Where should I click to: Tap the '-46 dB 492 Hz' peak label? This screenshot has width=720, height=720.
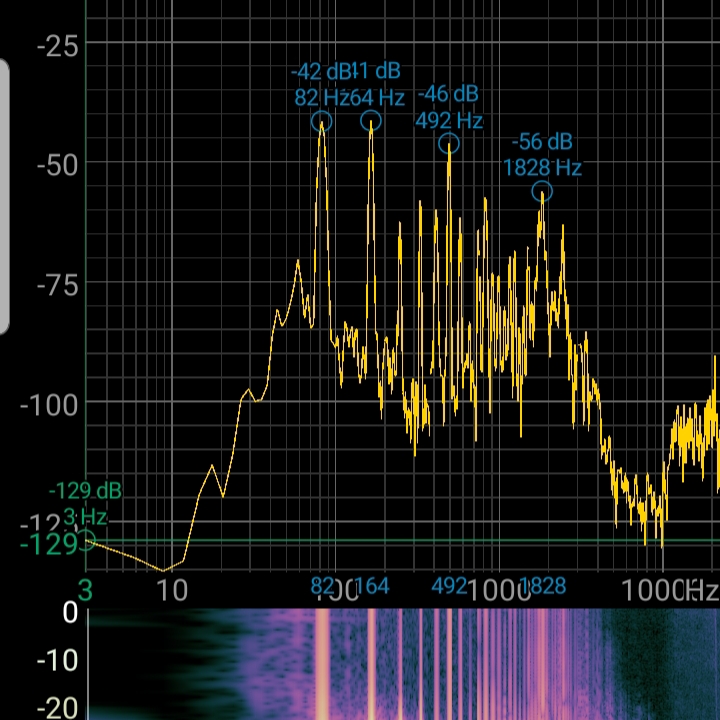tap(449, 107)
